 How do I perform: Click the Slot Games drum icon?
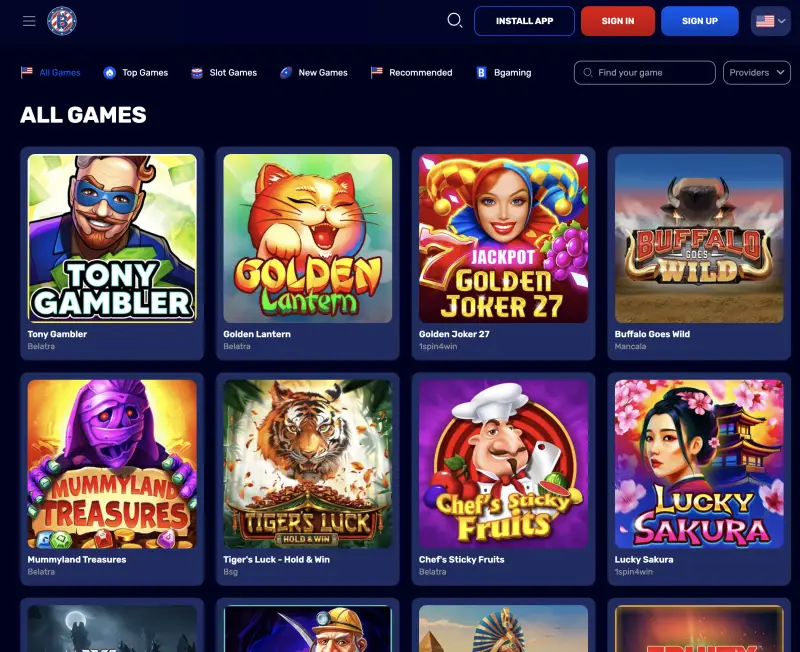(196, 73)
